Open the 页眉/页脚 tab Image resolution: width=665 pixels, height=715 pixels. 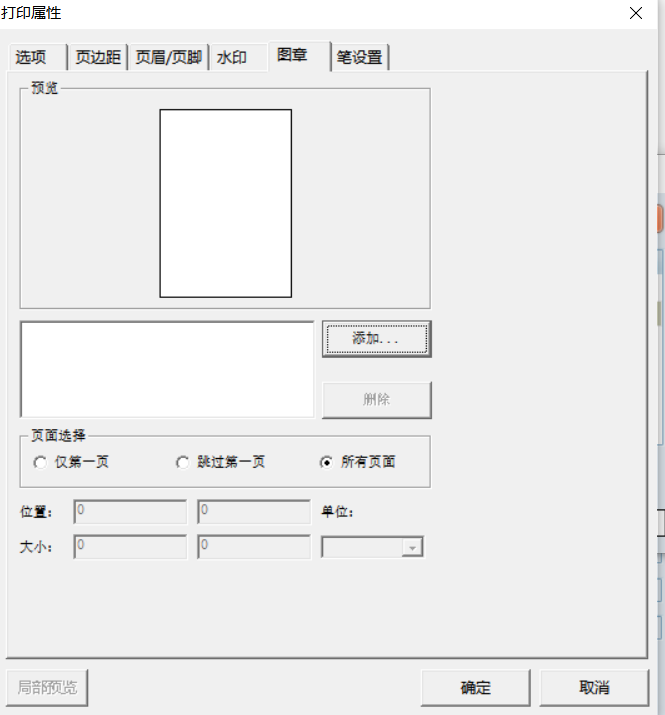click(x=168, y=57)
